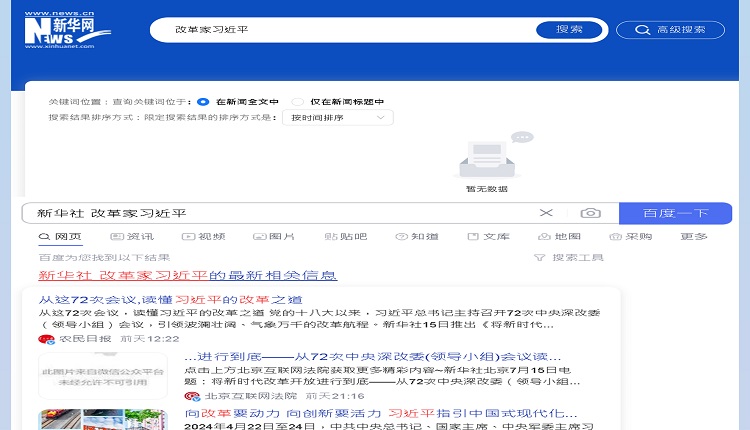Click the blue 搜索 button
750x430 pixels.
(569, 30)
